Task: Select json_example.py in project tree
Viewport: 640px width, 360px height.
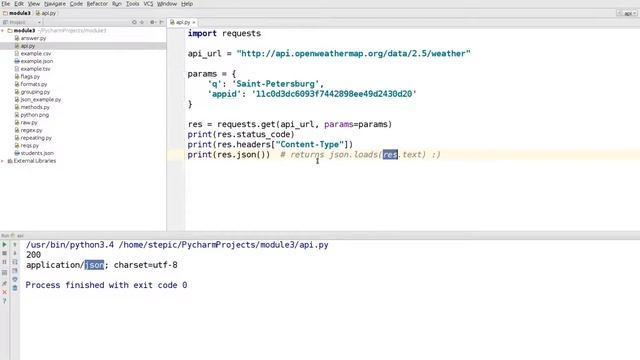Action: coord(38,100)
